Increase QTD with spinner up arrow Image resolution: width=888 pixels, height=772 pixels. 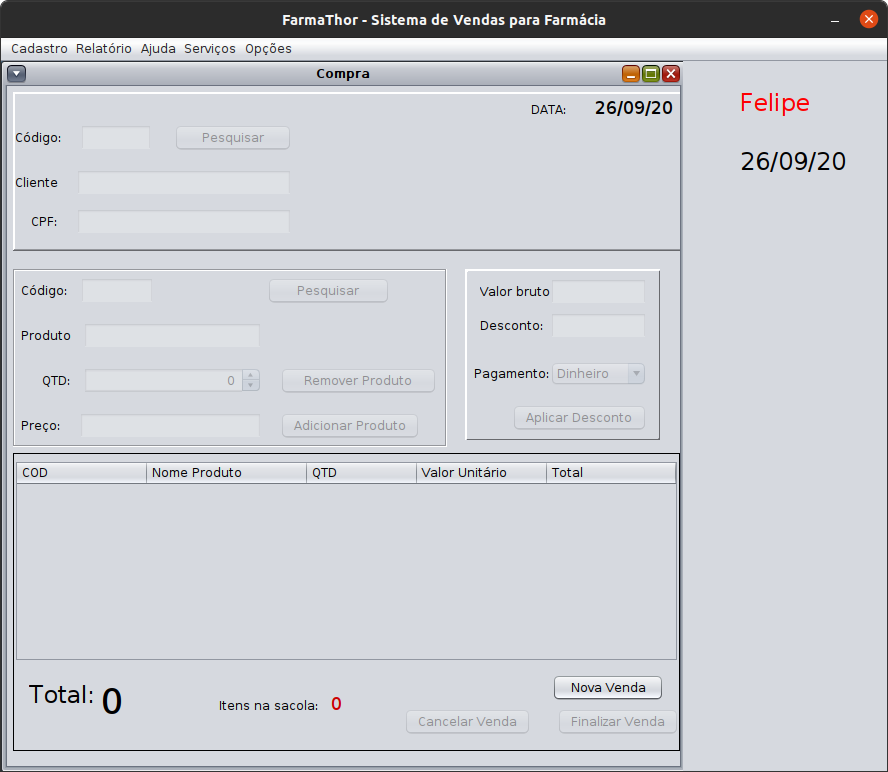(250, 375)
